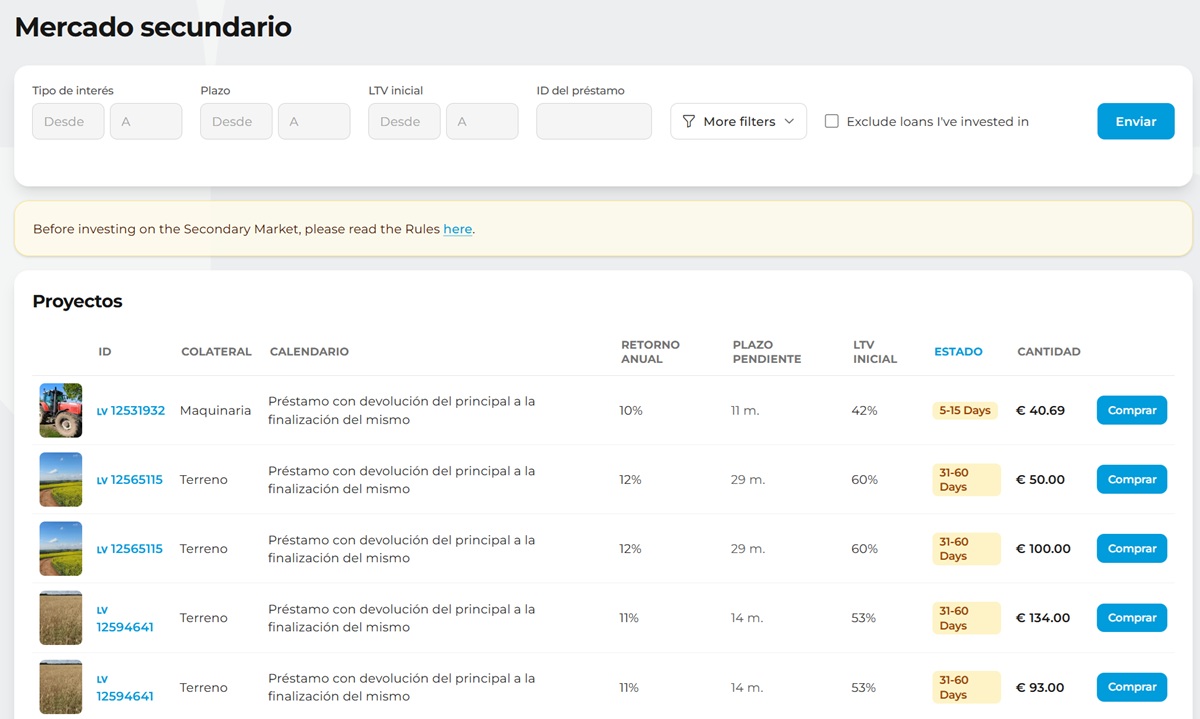1200x719 pixels.
Task: Open the crop thumbnail in the € 93.00 row
Action: pos(60,687)
